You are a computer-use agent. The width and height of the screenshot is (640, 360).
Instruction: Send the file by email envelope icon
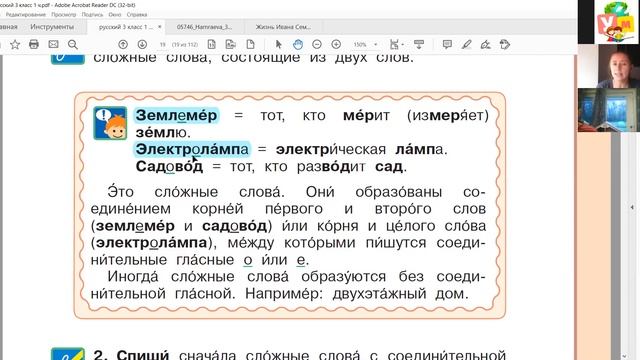coord(53,44)
